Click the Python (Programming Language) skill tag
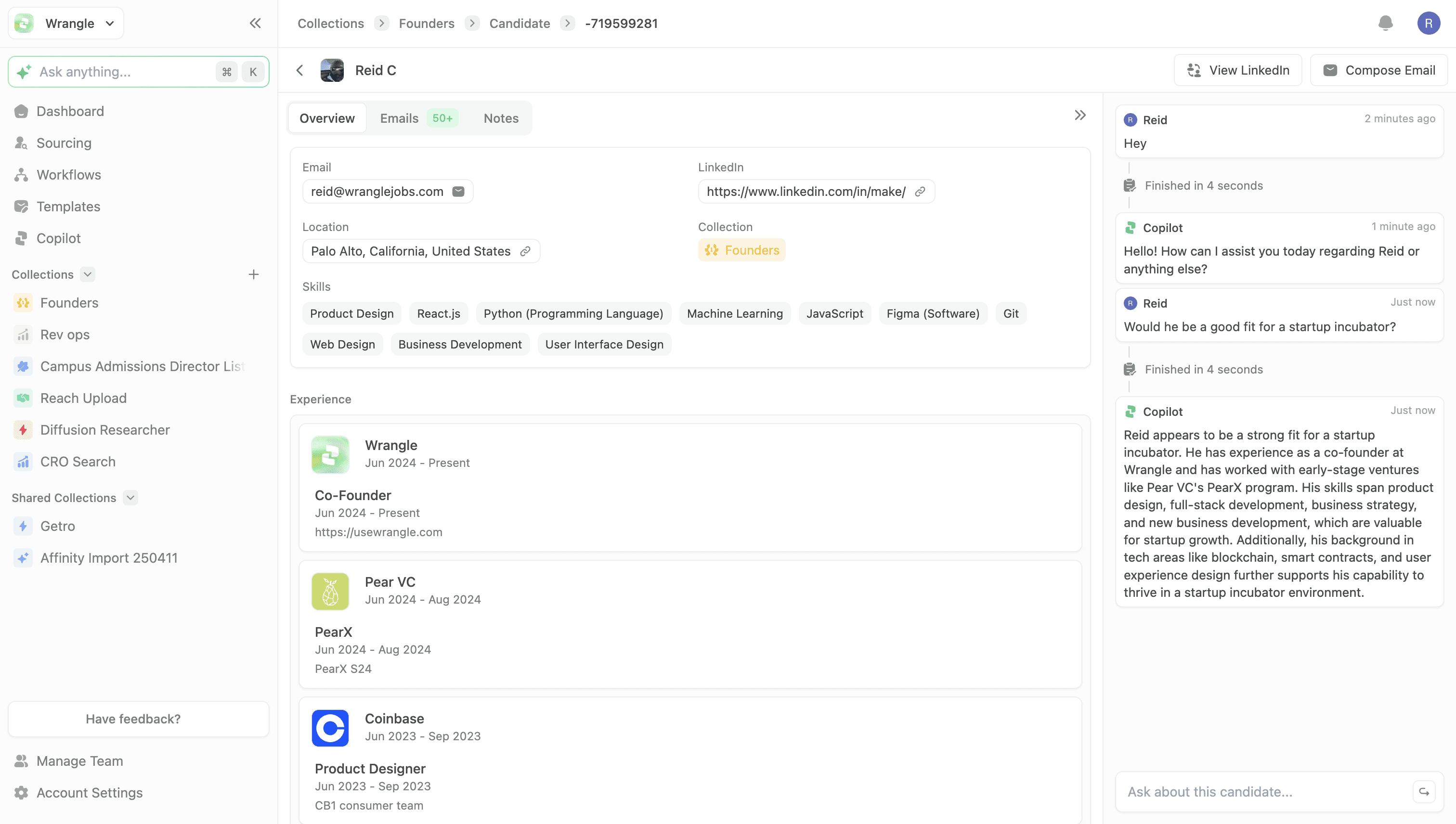The height and width of the screenshot is (824, 1456). 573,313
